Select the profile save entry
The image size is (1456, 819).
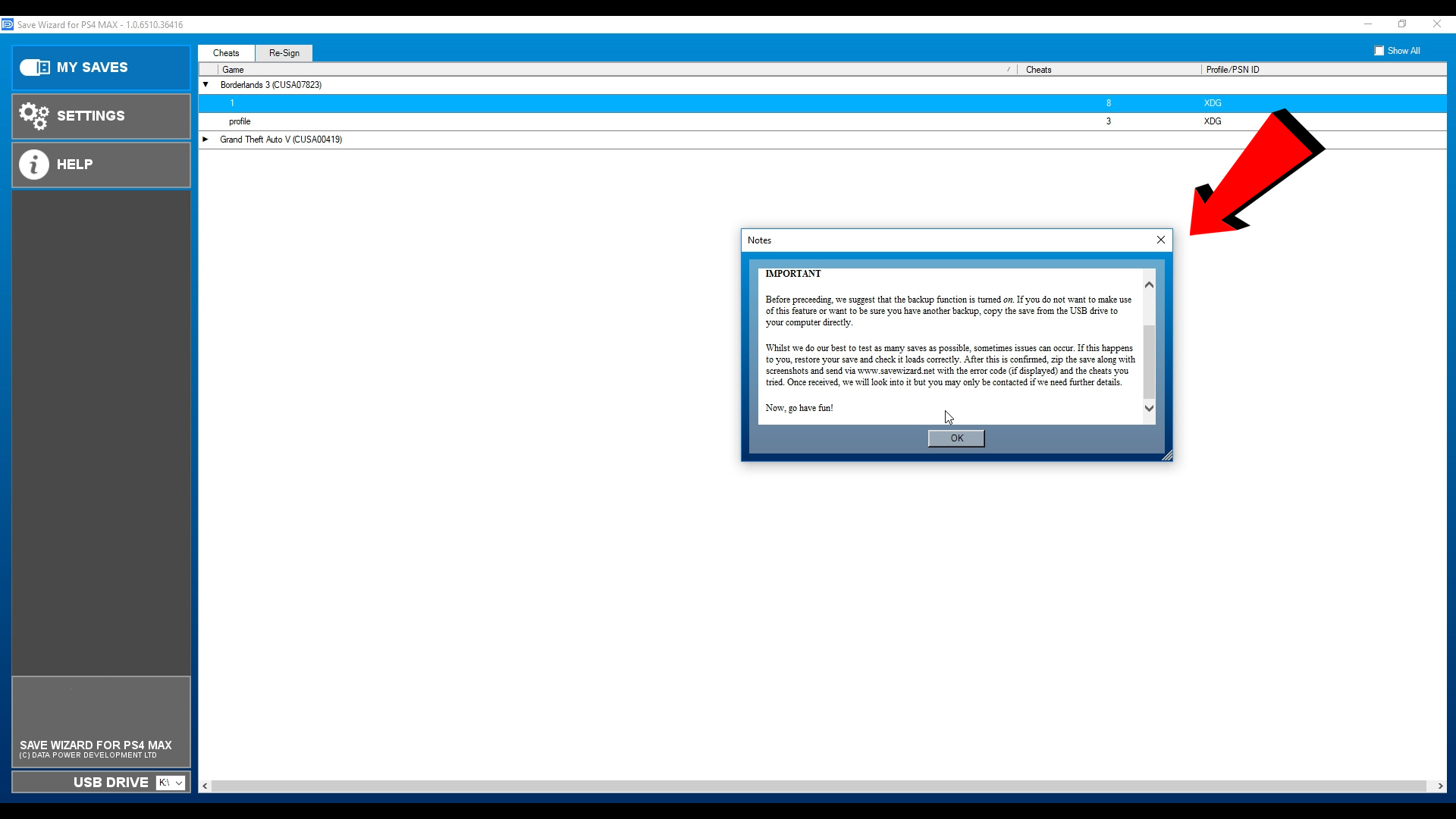240,120
